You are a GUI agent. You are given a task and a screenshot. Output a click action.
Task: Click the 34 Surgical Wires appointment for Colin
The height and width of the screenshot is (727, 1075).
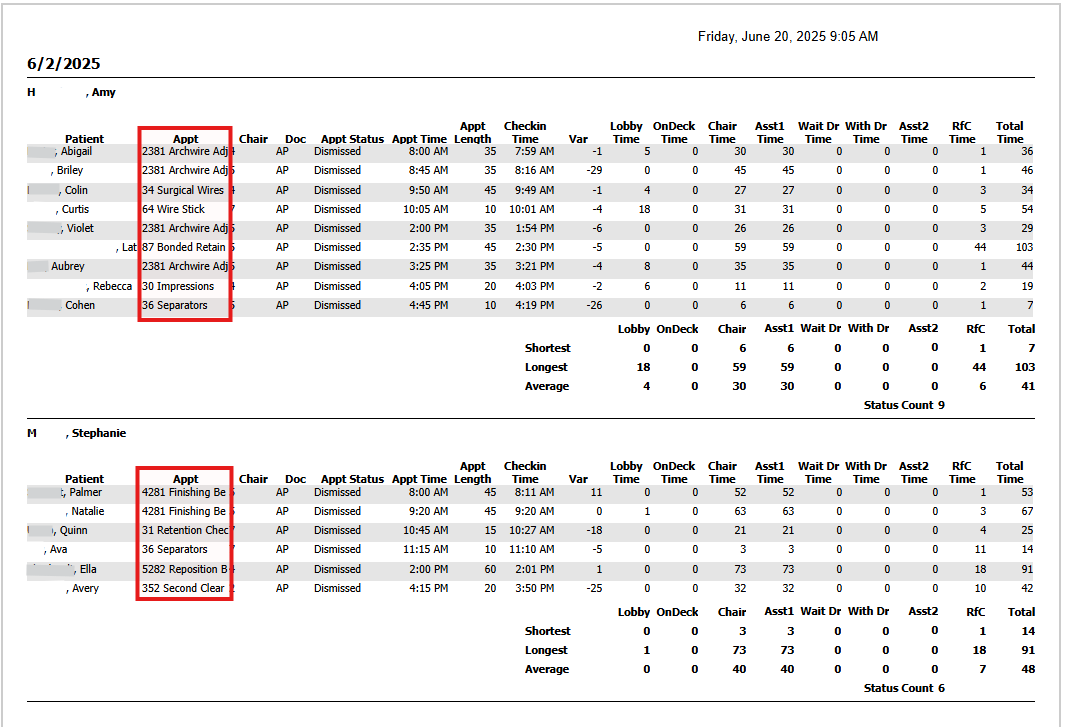pyautogui.click(x=183, y=190)
